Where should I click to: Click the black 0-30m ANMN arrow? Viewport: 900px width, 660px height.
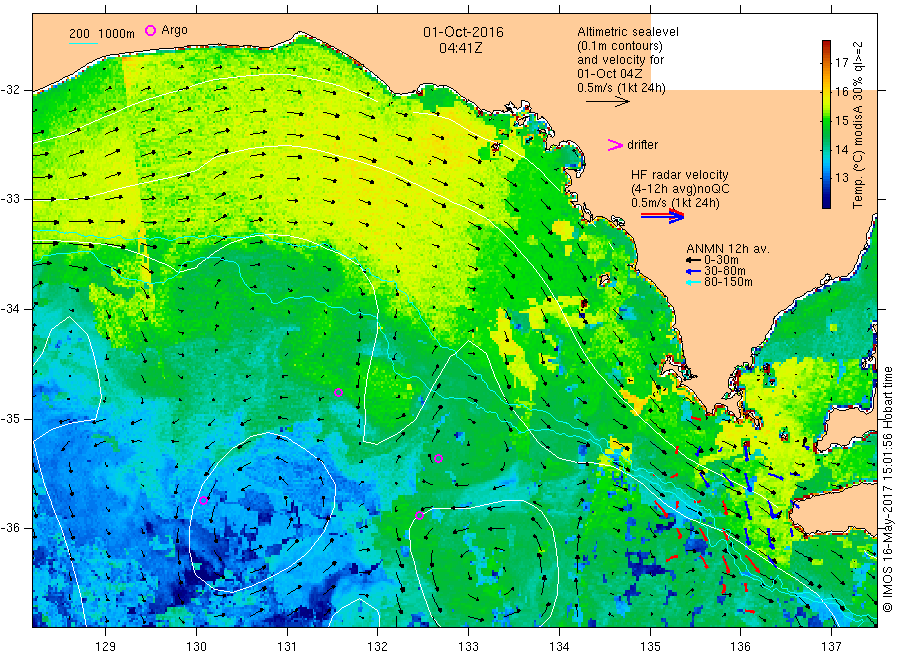[x=693, y=261]
